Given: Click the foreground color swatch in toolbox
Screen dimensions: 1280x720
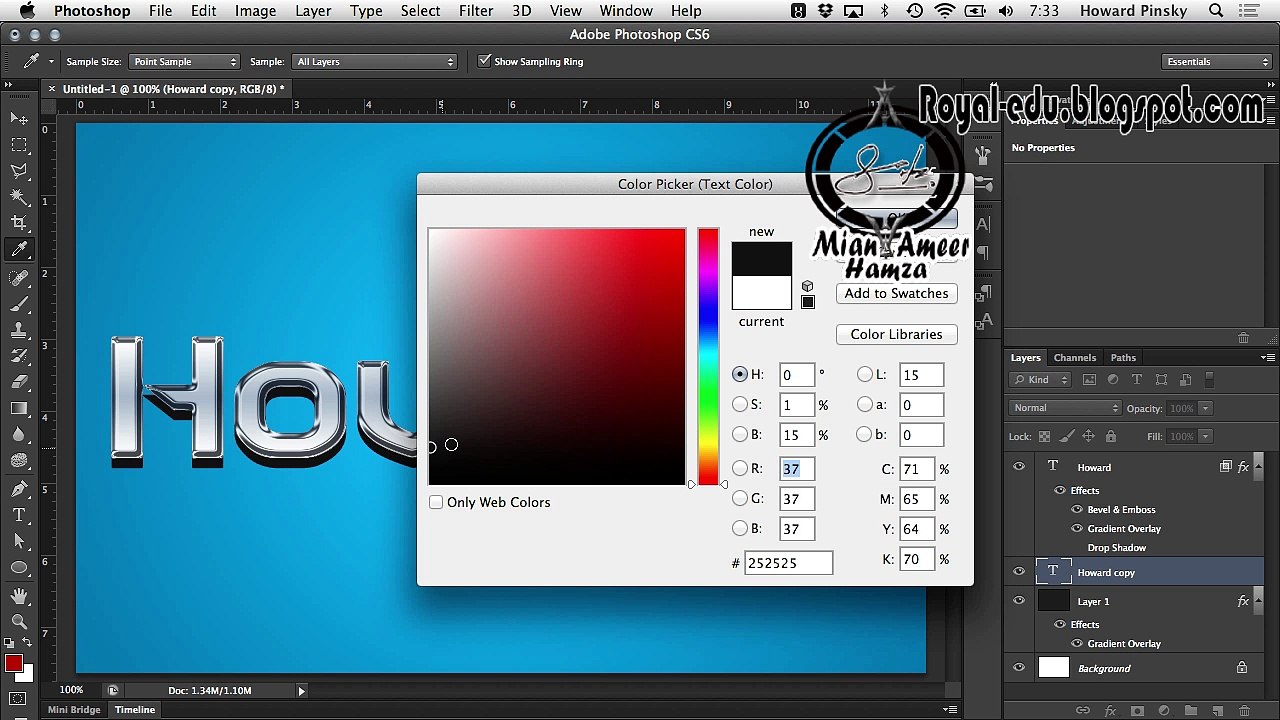Looking at the screenshot, I should pos(13,664).
